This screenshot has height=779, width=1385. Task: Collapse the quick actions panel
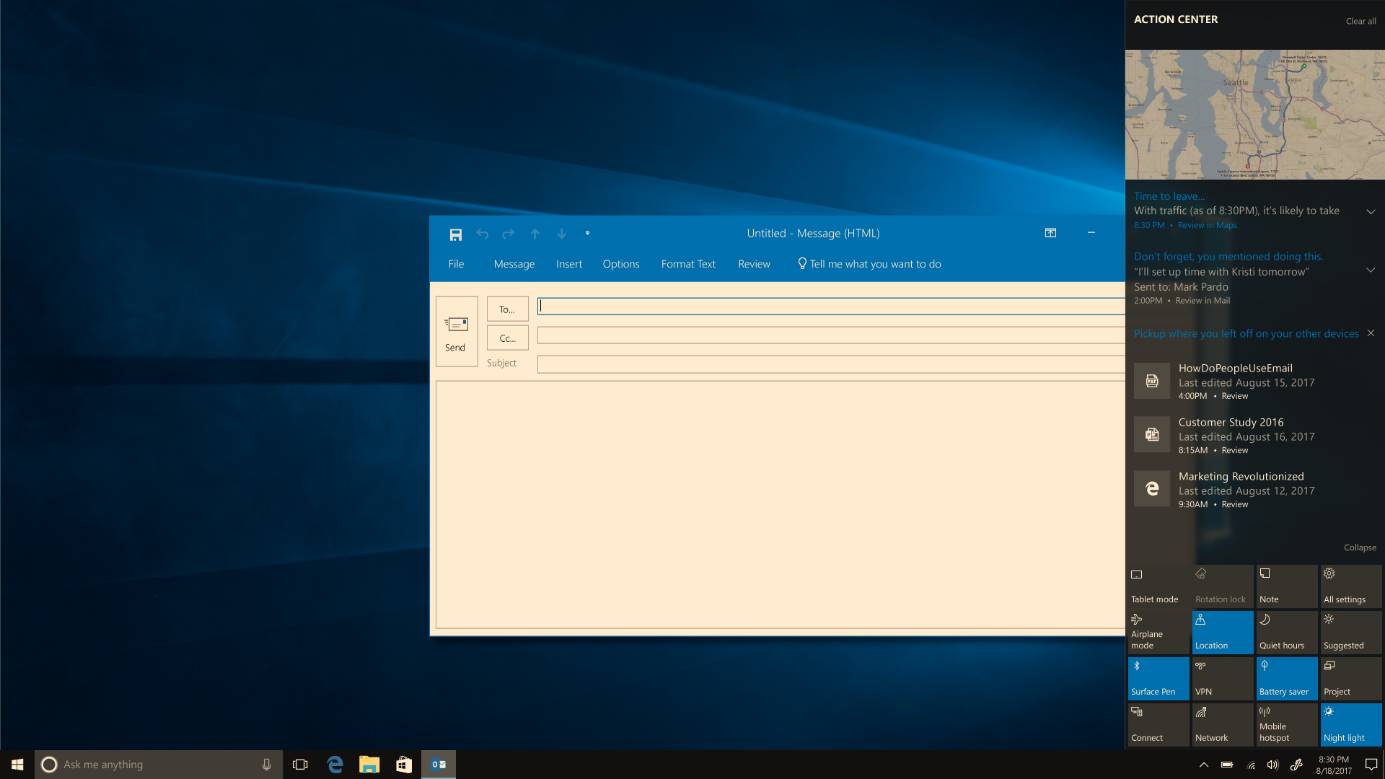point(1359,548)
